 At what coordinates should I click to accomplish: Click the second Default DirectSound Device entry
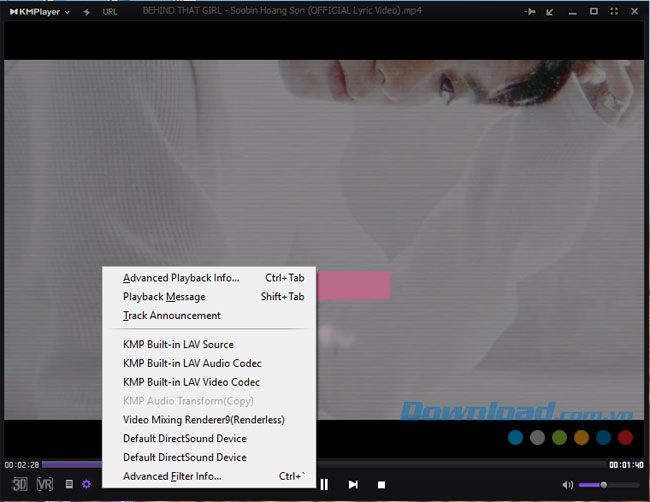coord(209,457)
